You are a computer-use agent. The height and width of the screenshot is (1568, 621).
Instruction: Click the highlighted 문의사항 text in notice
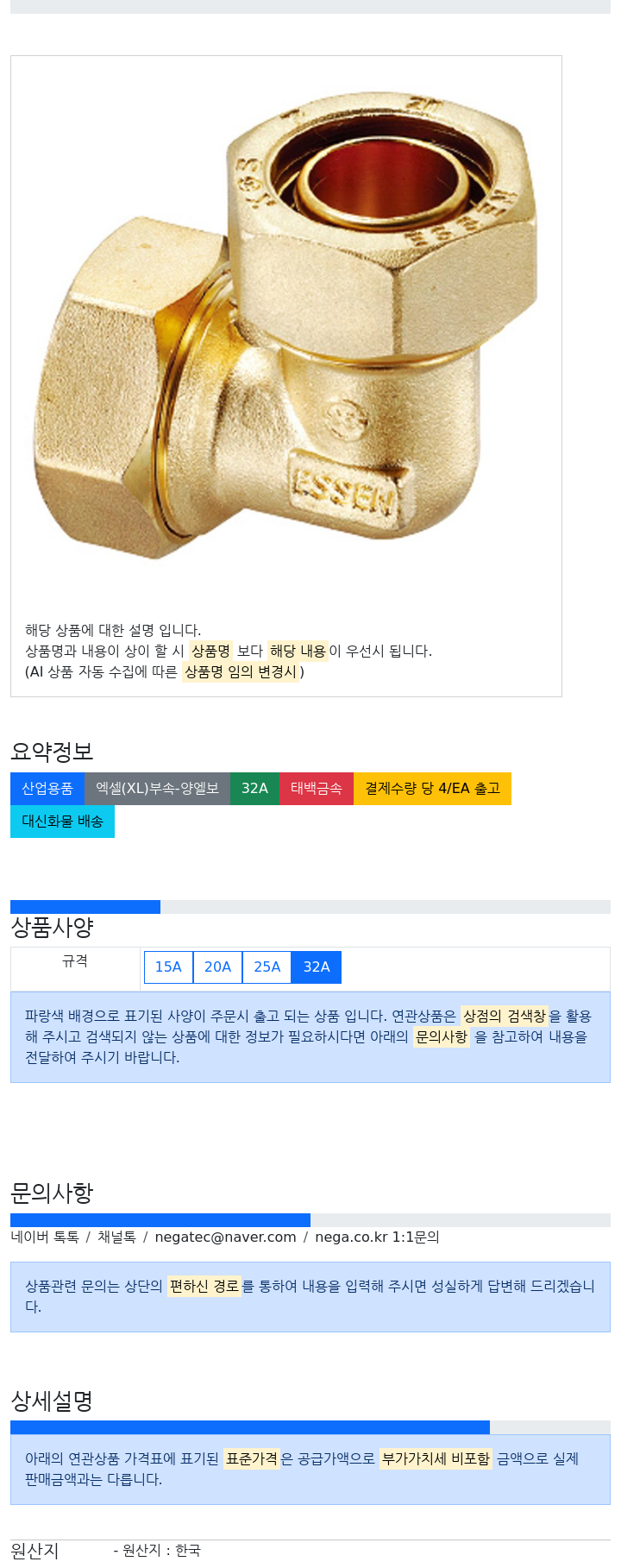[x=442, y=1037]
